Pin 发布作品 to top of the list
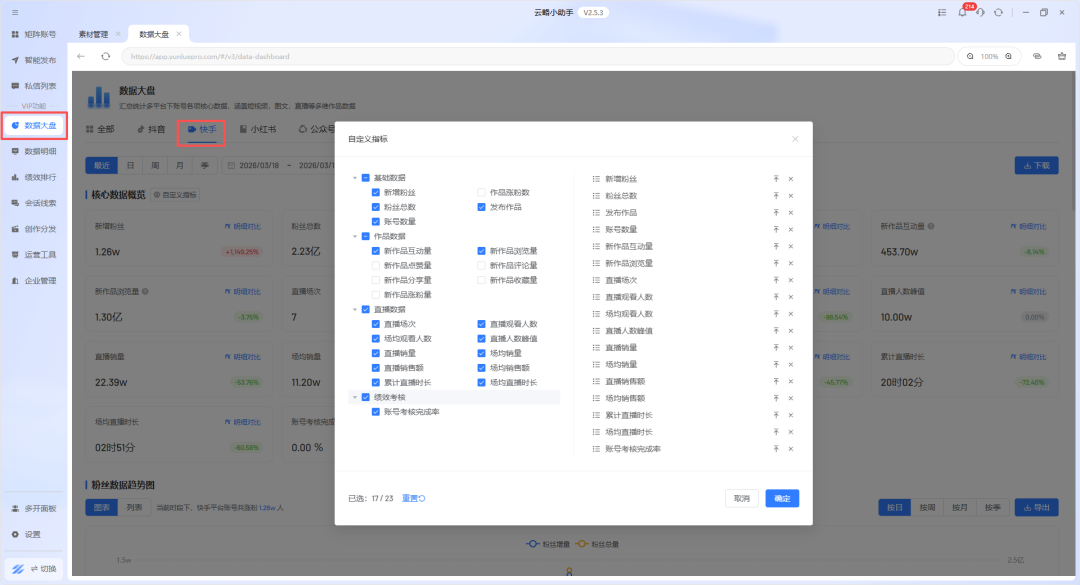This screenshot has width=1080, height=585. pos(776,212)
